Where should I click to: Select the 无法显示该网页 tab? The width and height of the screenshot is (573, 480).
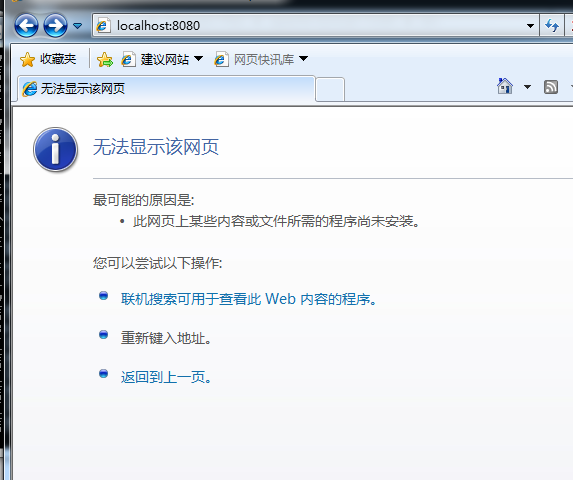[x=166, y=88]
